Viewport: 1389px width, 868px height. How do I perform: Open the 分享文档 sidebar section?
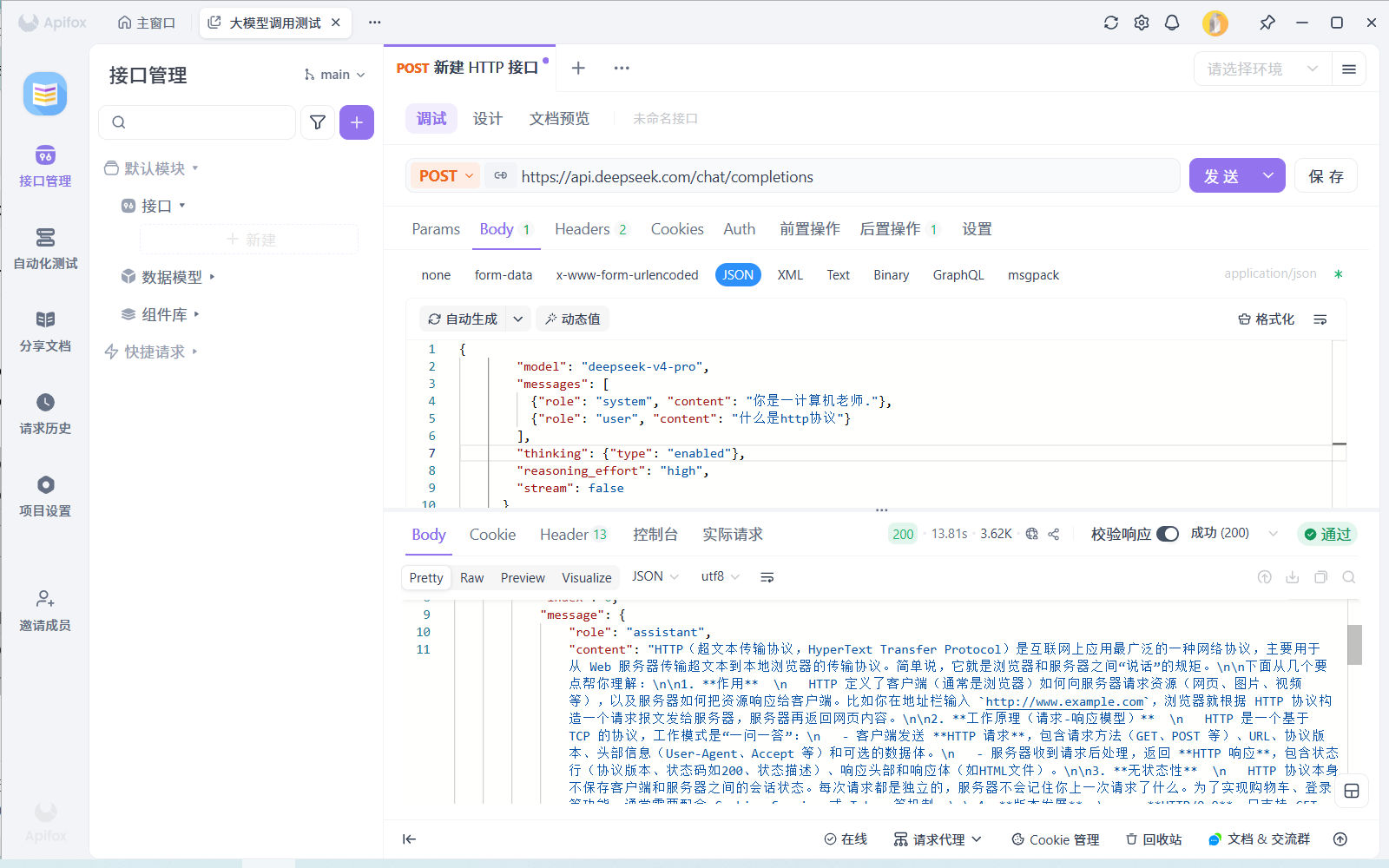(45, 331)
